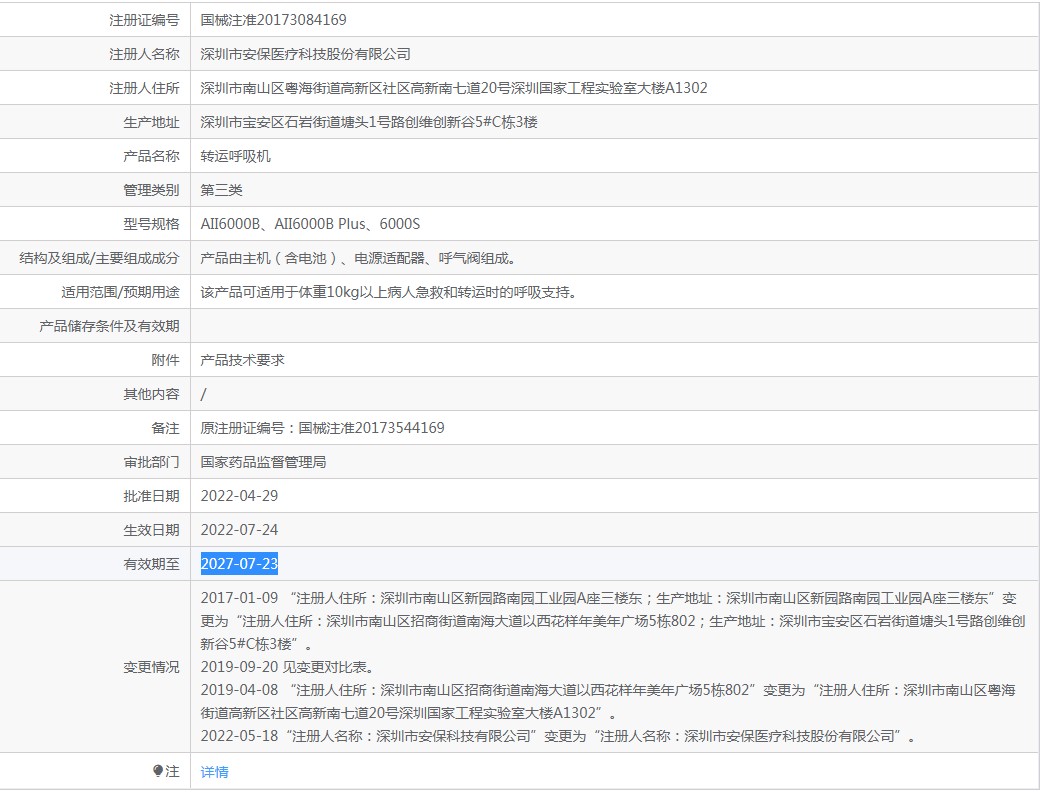Click the 变更情况 label
Image resolution: width=1042 pixels, height=792 pixels.
coord(151,666)
